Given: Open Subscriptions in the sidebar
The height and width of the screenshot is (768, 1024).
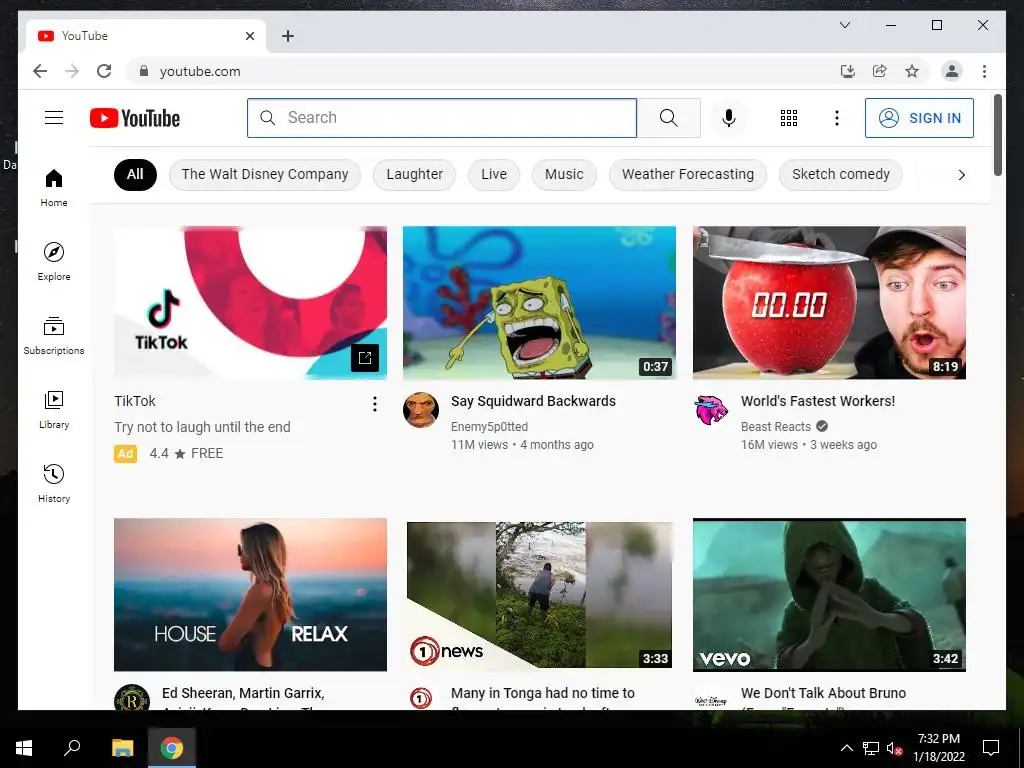Looking at the screenshot, I should [x=54, y=336].
